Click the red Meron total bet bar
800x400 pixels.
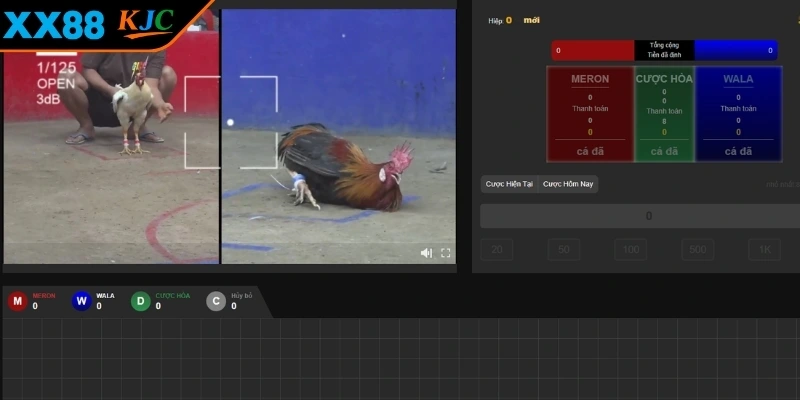(592, 50)
